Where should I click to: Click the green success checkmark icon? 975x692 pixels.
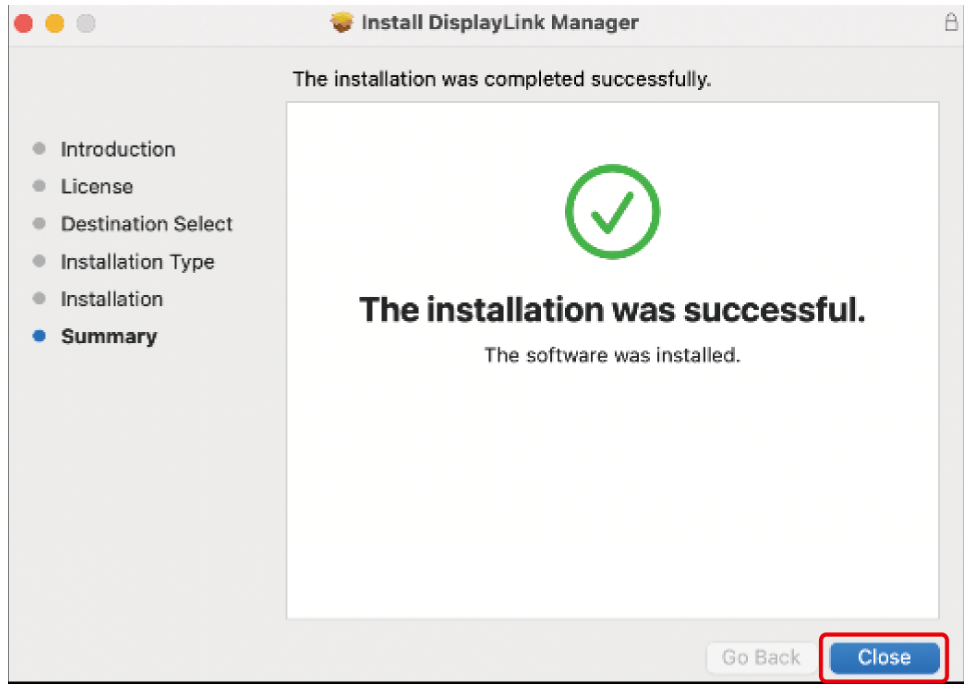(x=612, y=211)
